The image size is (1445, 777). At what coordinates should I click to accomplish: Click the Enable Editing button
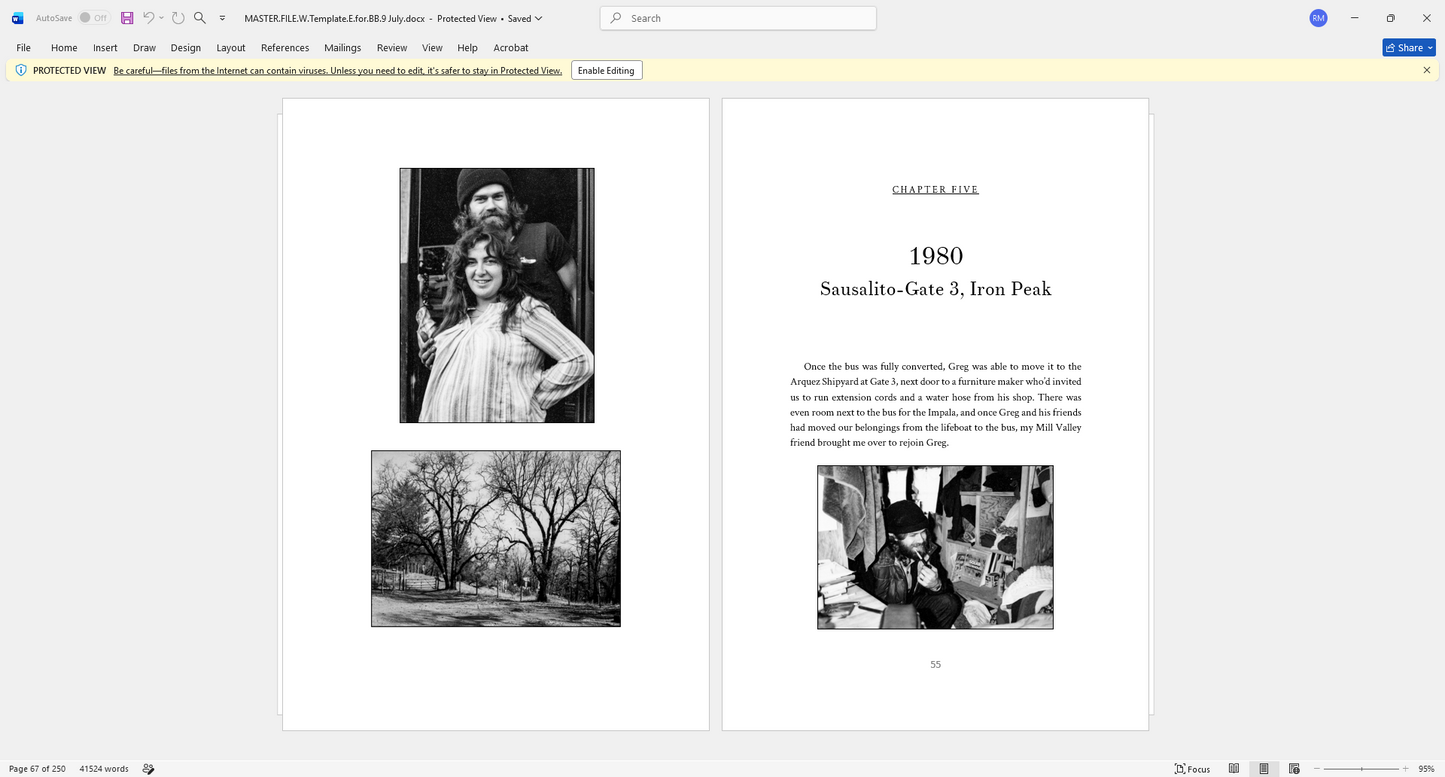(606, 70)
